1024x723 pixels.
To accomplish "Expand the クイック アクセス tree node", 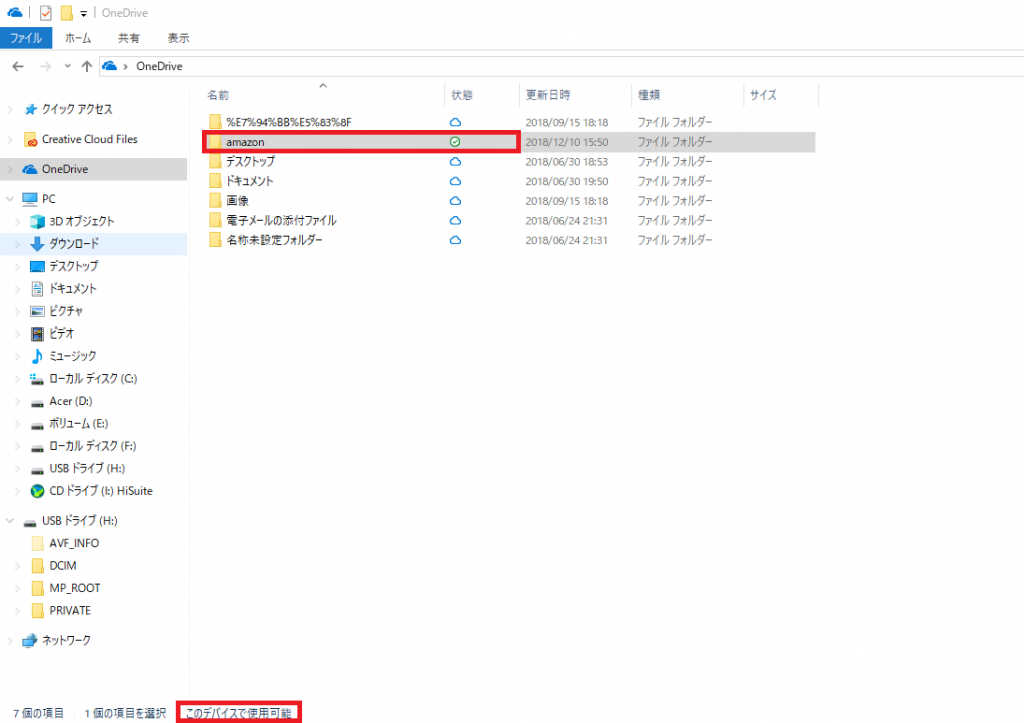I will pos(10,109).
